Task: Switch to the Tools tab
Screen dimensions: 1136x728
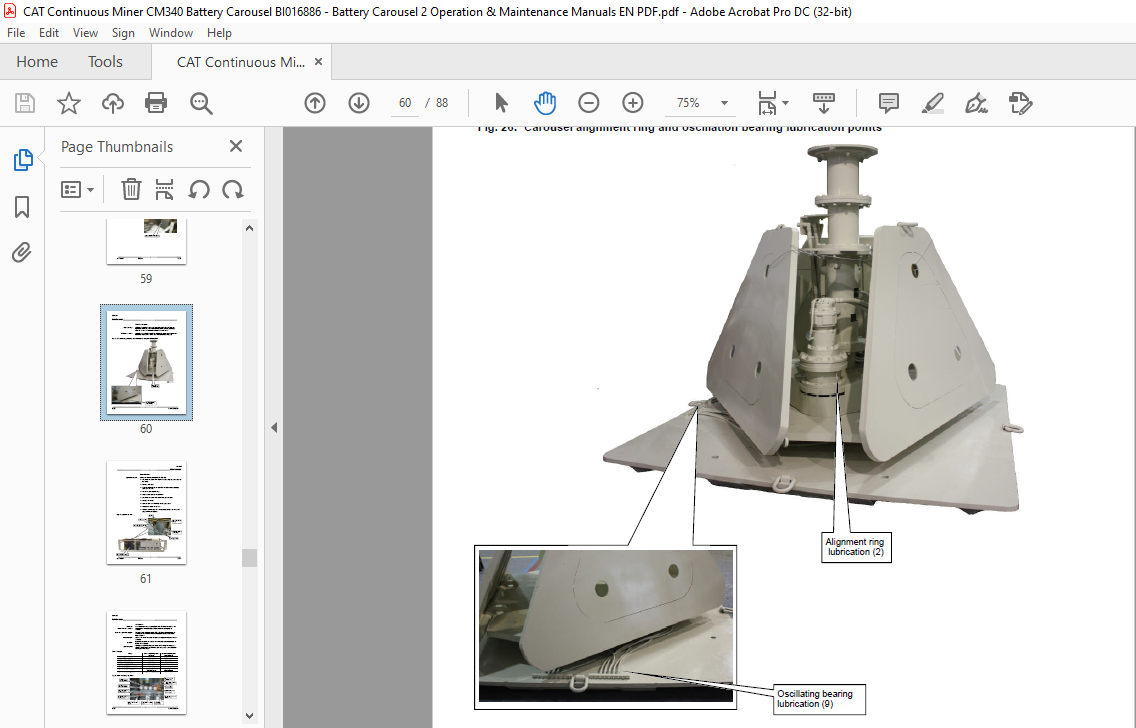Action: (x=105, y=62)
